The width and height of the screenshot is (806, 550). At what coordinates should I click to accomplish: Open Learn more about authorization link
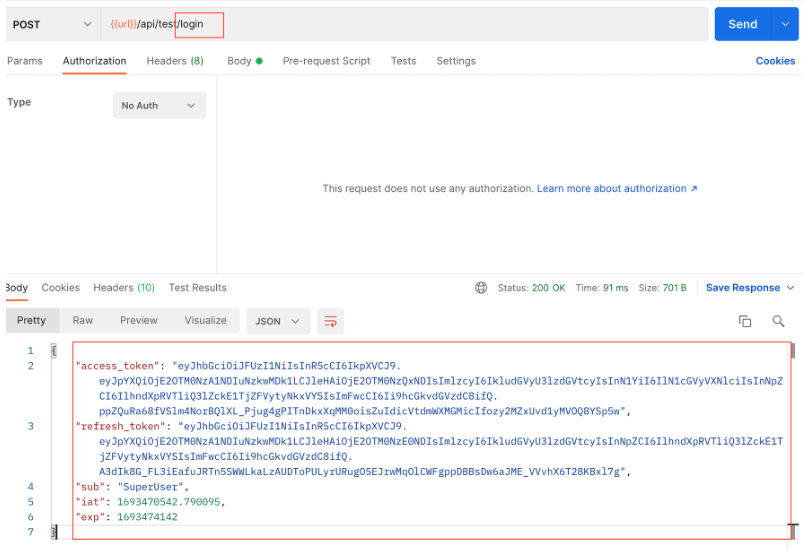pyautogui.click(x=617, y=188)
